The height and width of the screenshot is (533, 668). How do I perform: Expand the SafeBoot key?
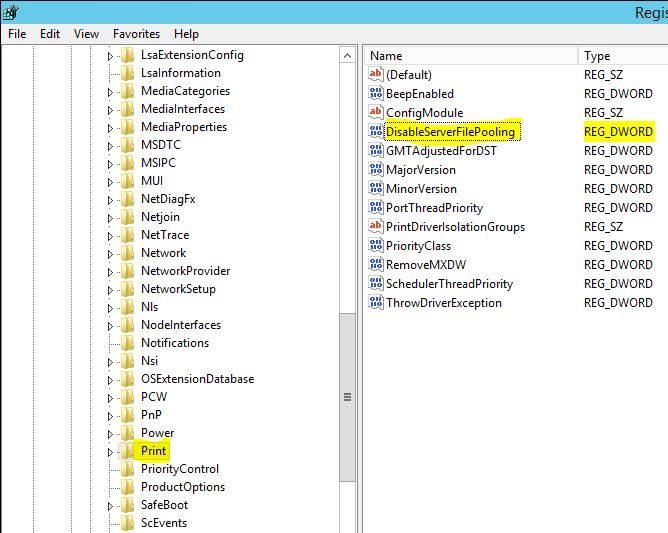[x=110, y=506]
